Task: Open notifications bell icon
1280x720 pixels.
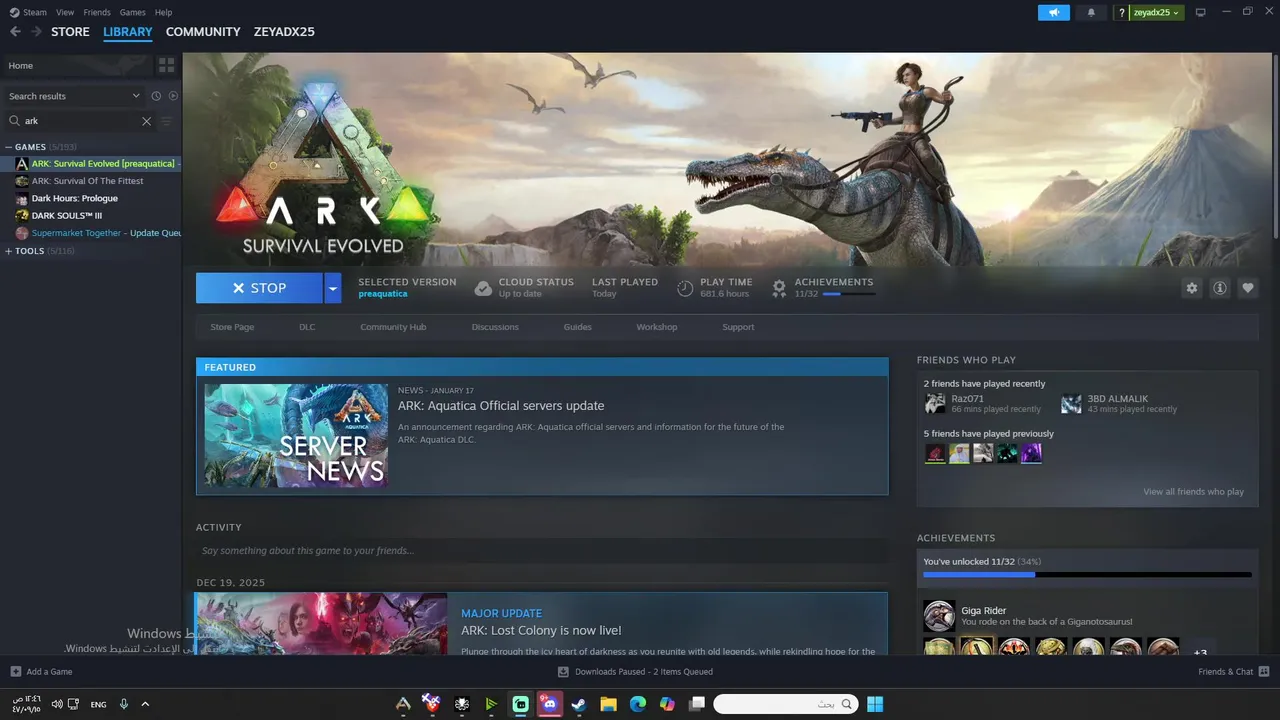Action: tap(1091, 12)
